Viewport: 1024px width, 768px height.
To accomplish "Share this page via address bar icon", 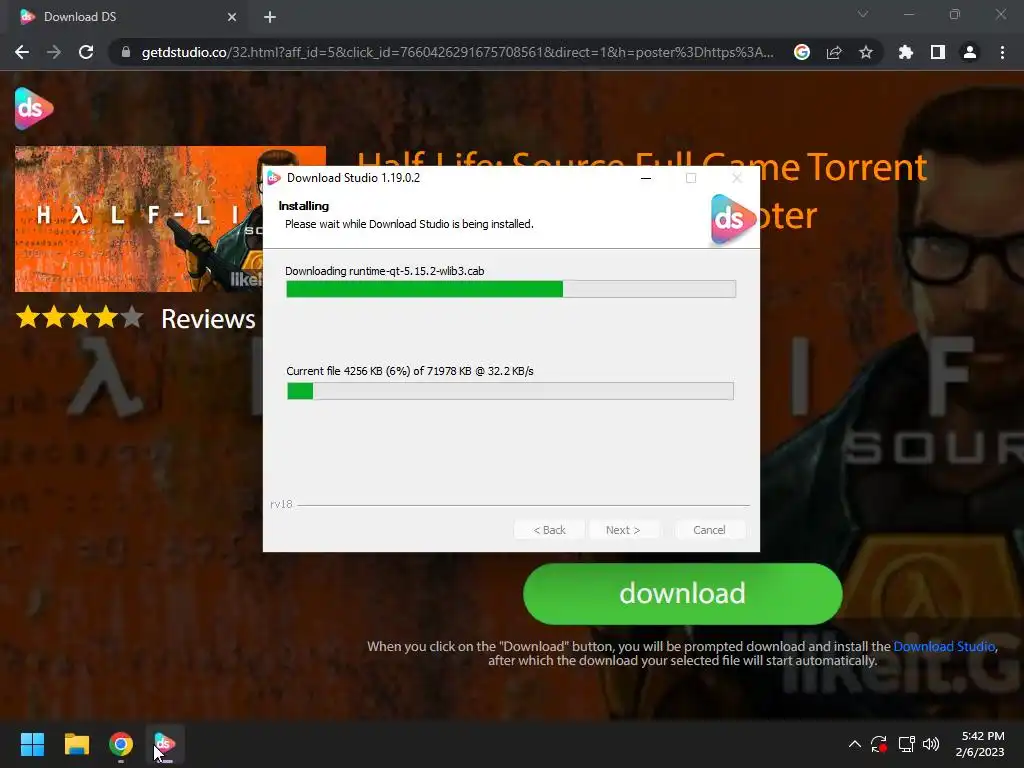I will [x=834, y=52].
